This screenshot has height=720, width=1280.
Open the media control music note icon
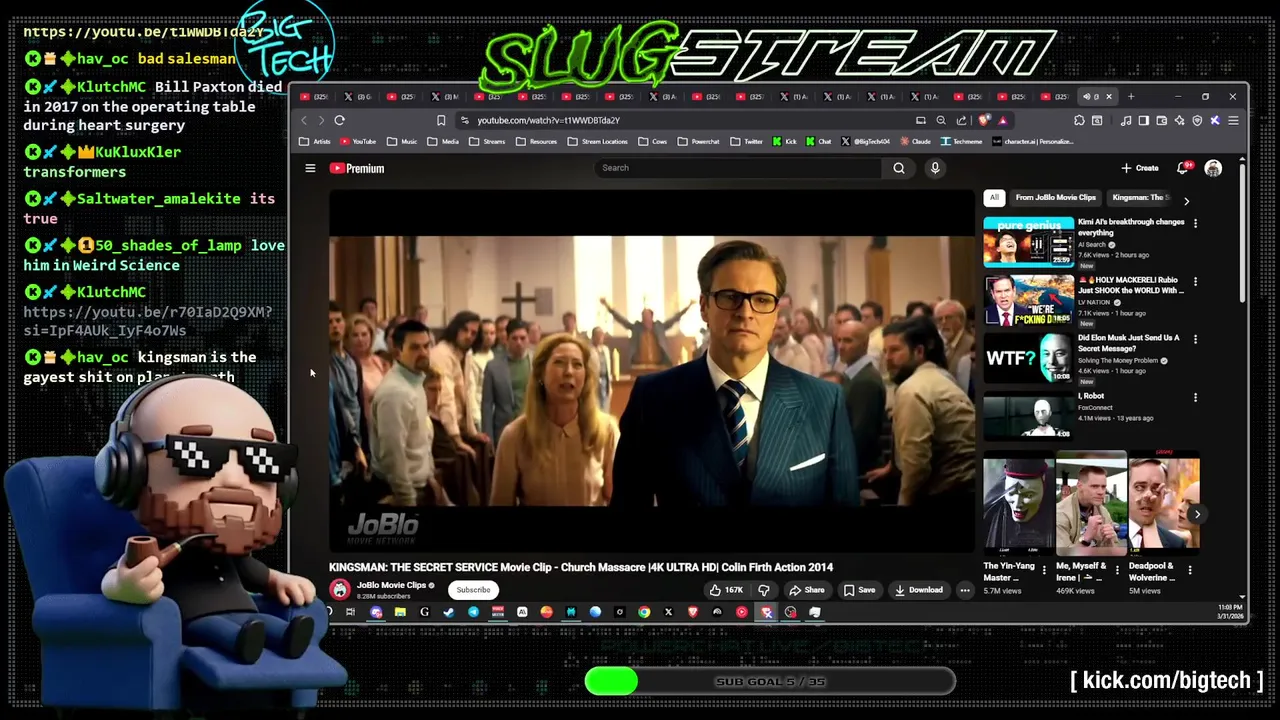pyautogui.click(x=1126, y=120)
